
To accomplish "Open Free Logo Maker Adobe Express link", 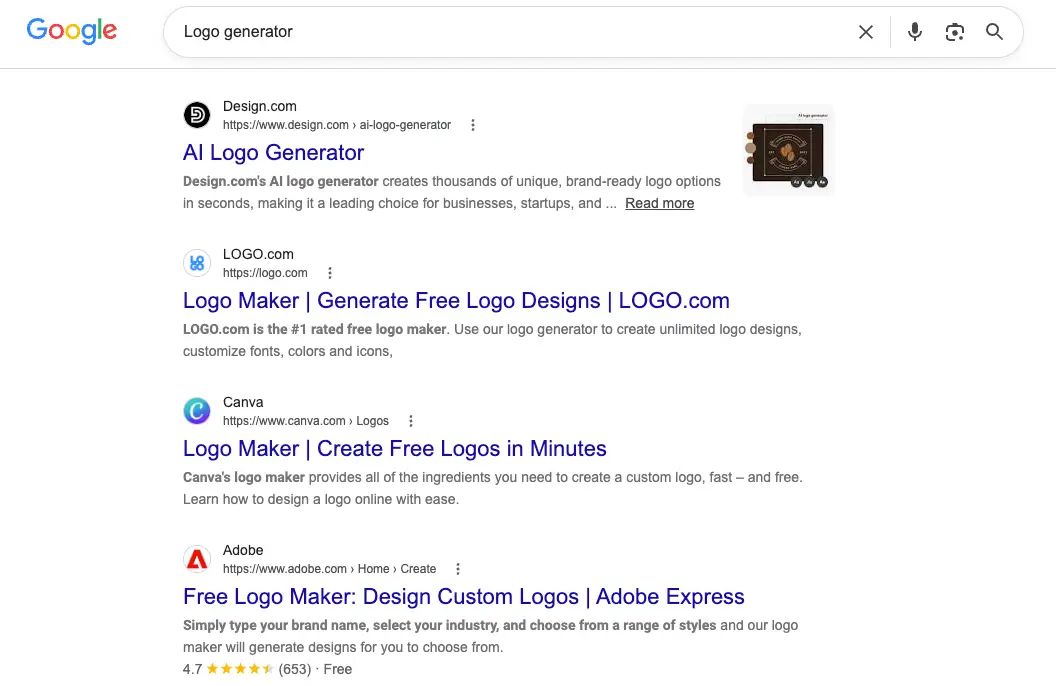I will point(463,596).
